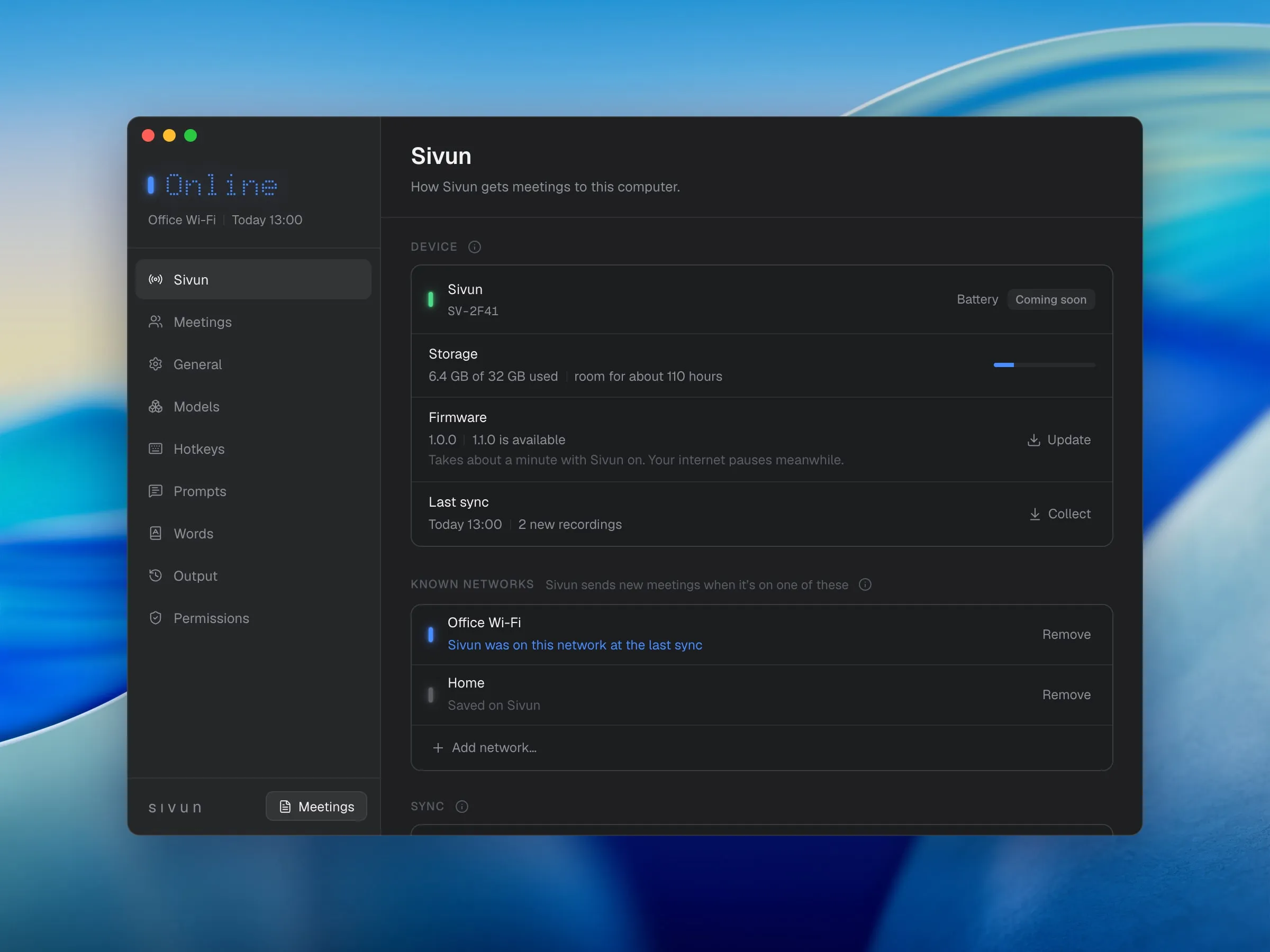The height and width of the screenshot is (952, 1270).
Task: Click the download icon next to Update
Action: point(1033,440)
